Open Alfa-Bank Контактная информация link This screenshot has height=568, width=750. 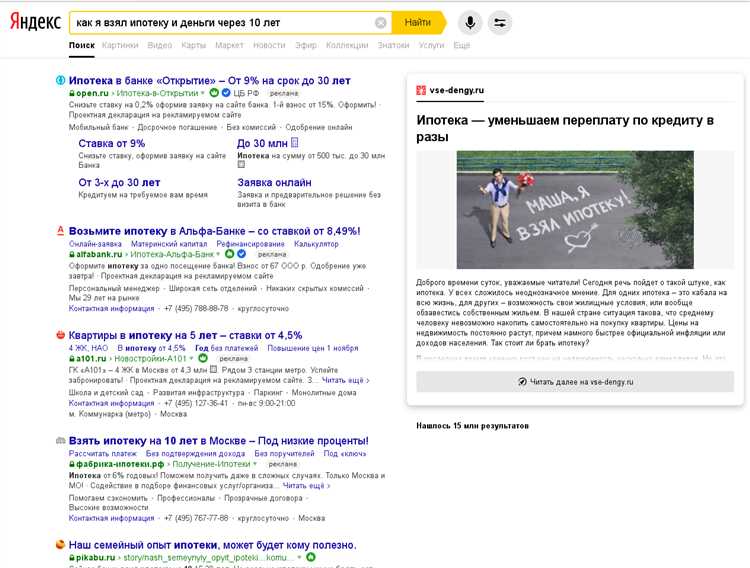coord(111,308)
